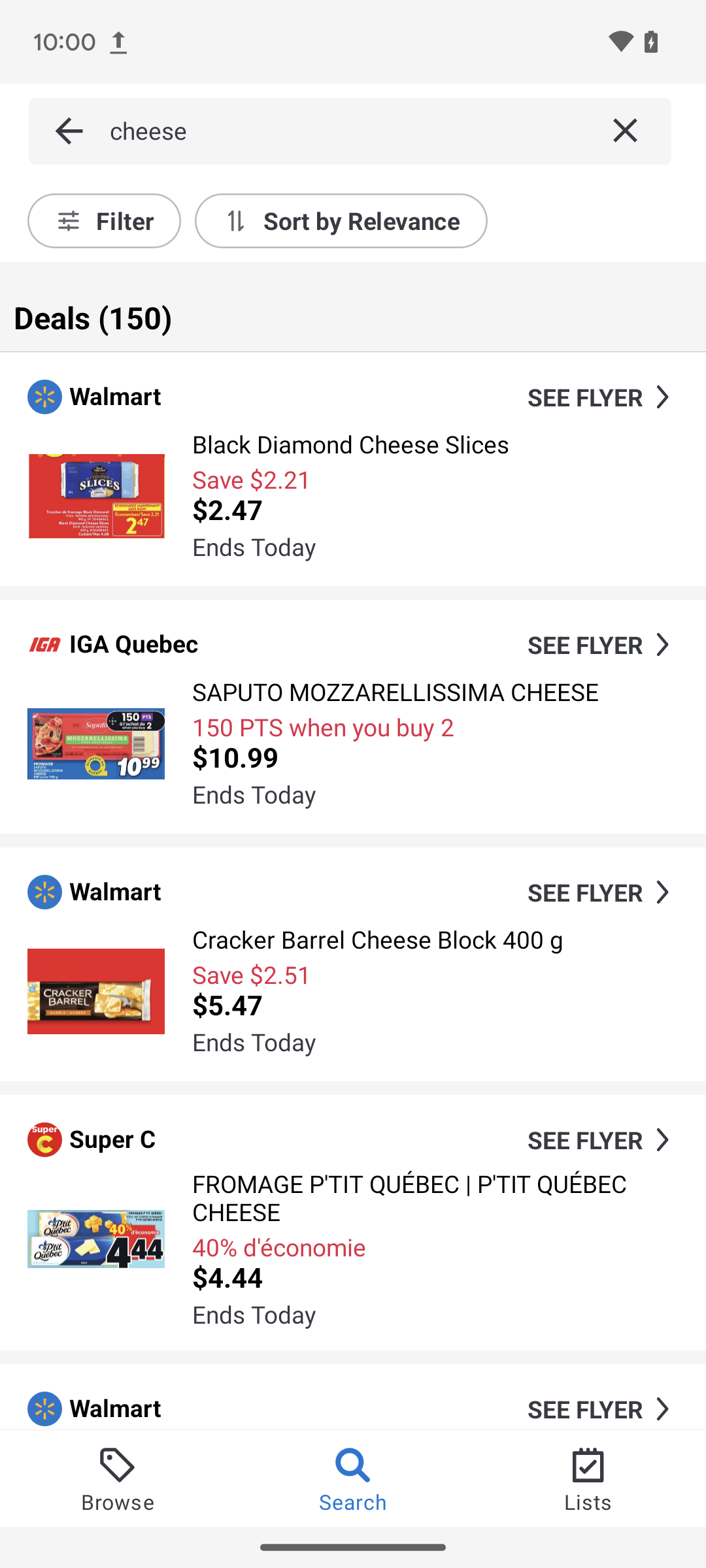Open the Filter options

tap(105, 221)
